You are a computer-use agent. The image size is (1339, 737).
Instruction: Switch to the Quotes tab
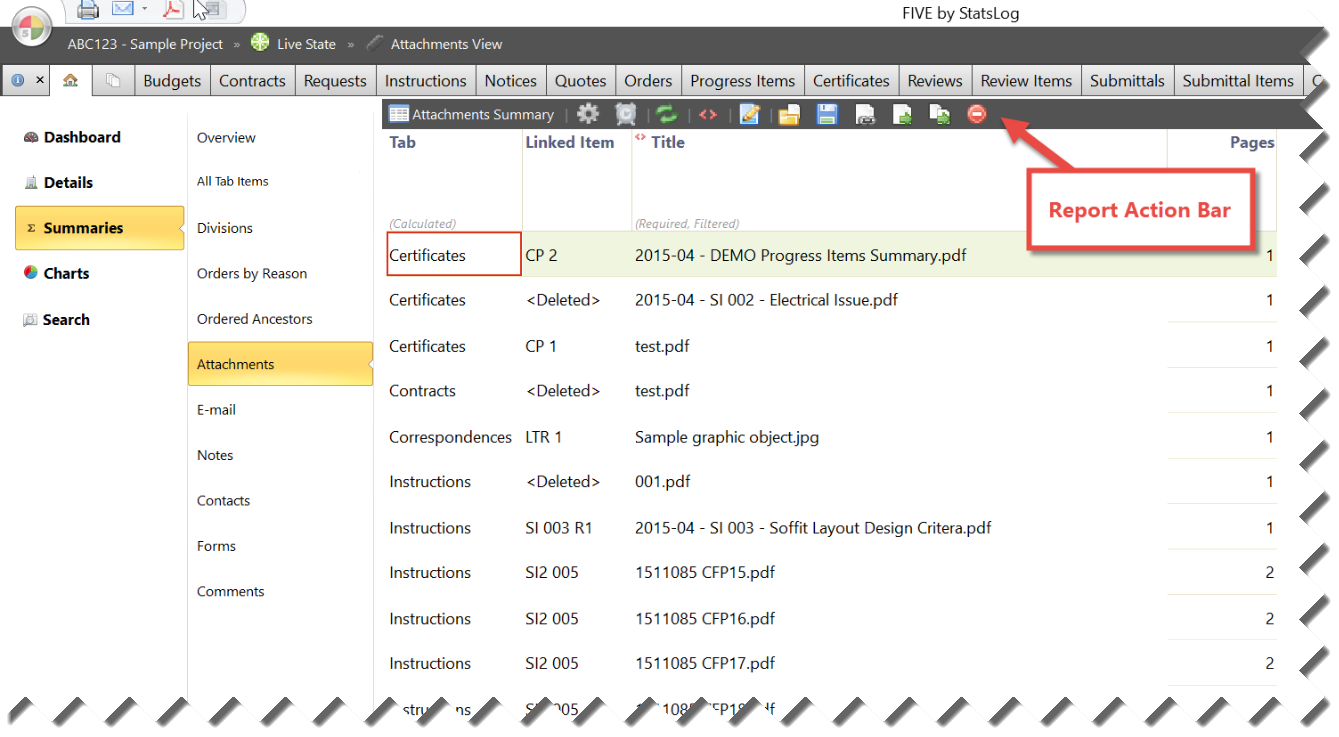pos(581,81)
